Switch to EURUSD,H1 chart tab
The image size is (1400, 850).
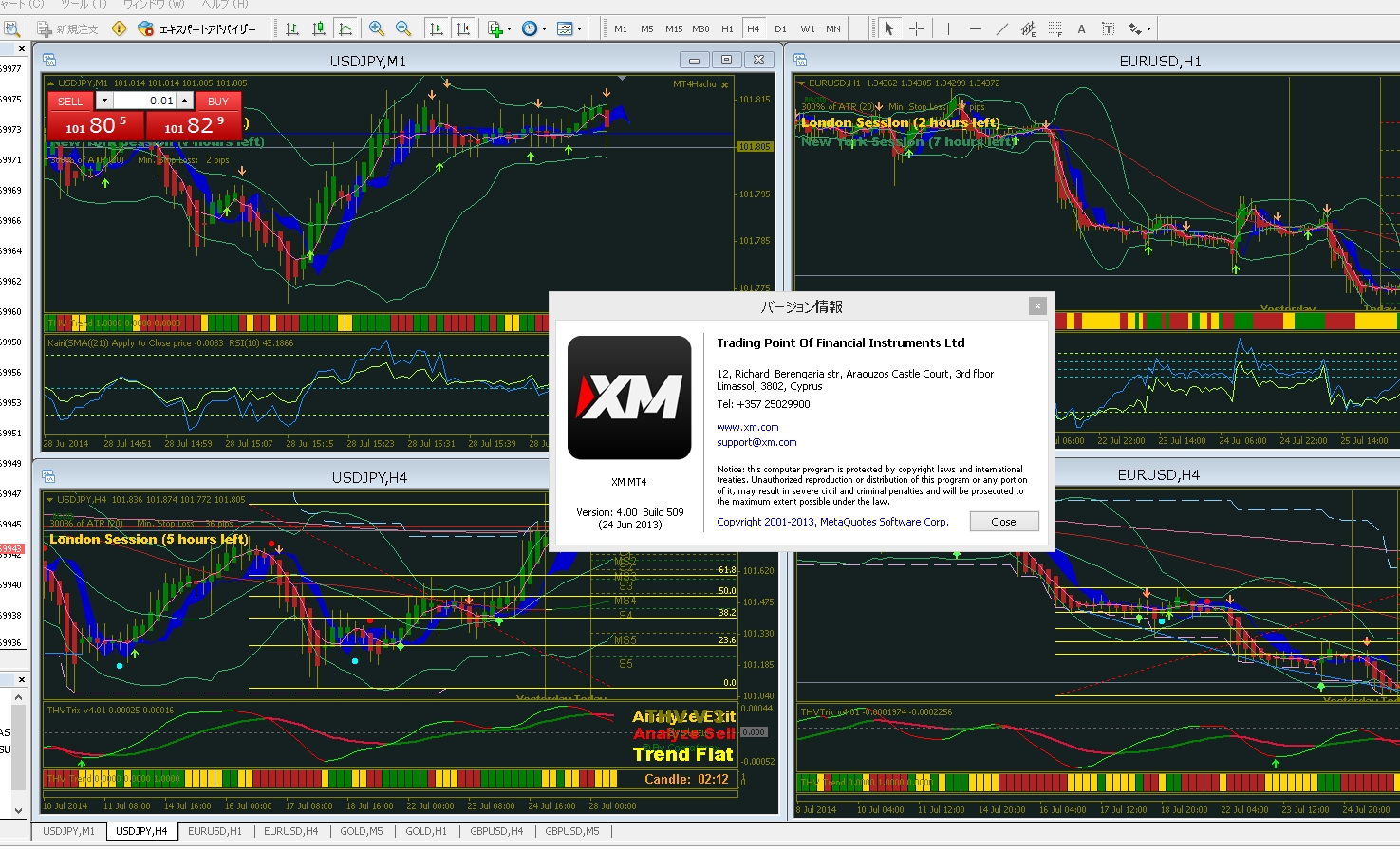[x=215, y=831]
